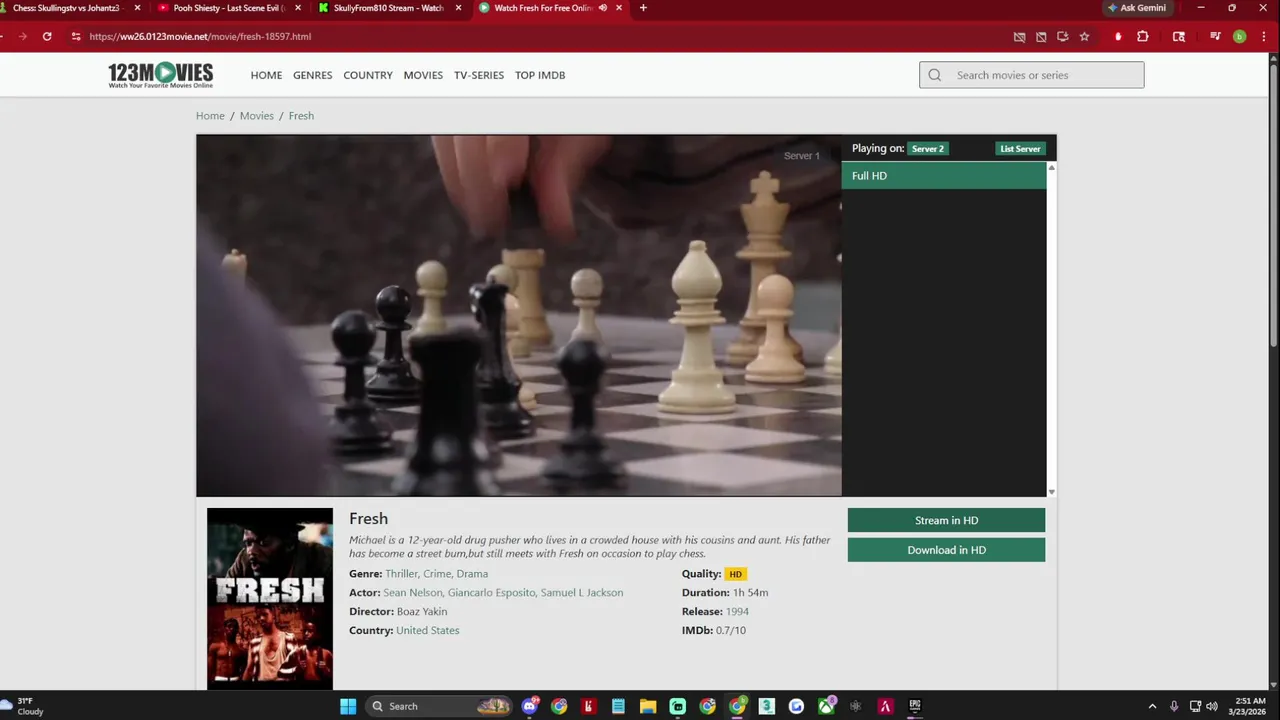Open actor Giancarlo Esposito link
Image resolution: width=1280 pixels, height=720 pixels.
pos(491,593)
